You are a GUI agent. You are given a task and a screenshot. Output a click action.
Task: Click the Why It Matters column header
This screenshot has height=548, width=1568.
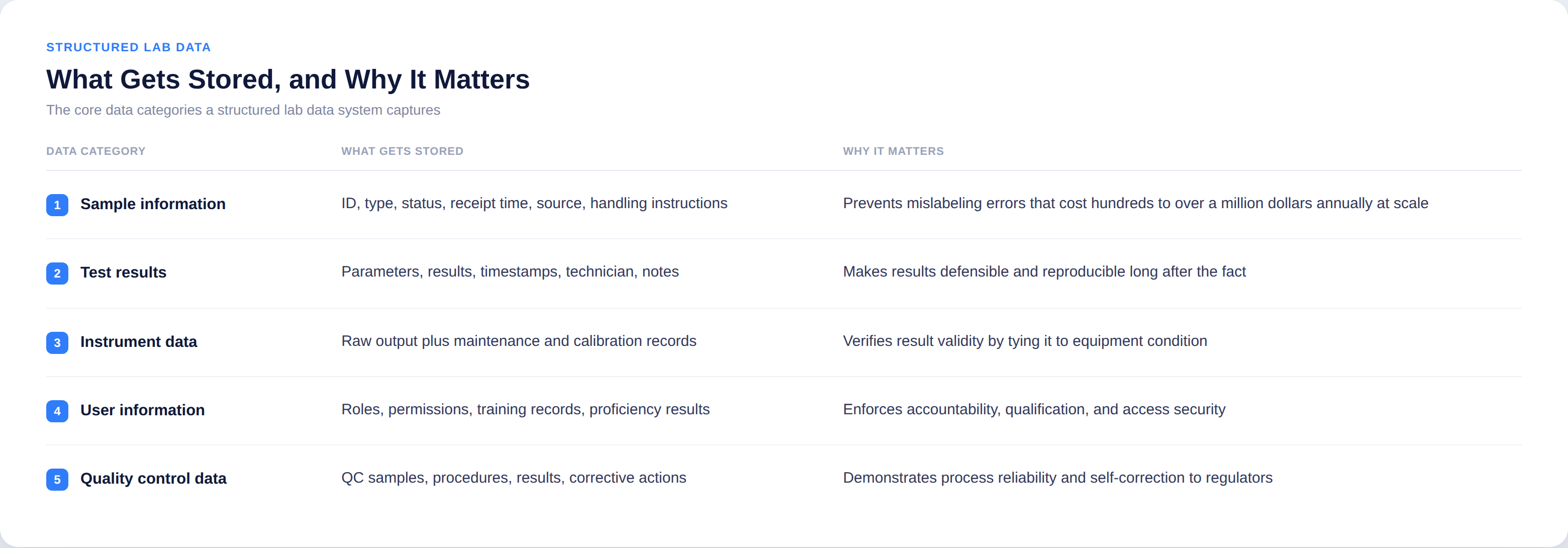click(893, 151)
